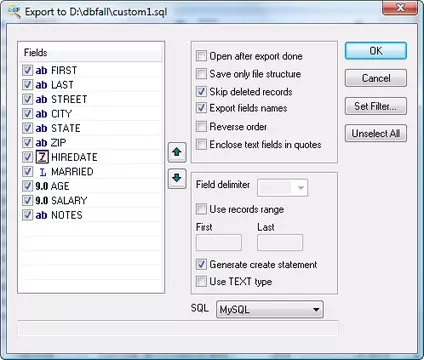This screenshot has width=424, height=360.
Task: Click the logical type icon beside MARRIED
Action: (42, 172)
